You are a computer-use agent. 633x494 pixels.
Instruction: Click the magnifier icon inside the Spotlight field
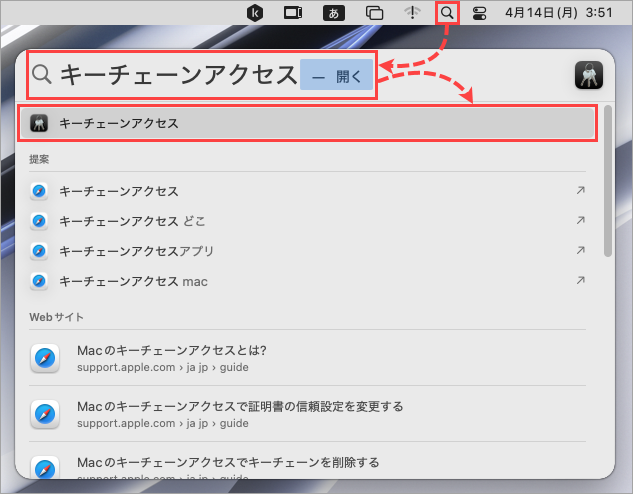click(42, 75)
